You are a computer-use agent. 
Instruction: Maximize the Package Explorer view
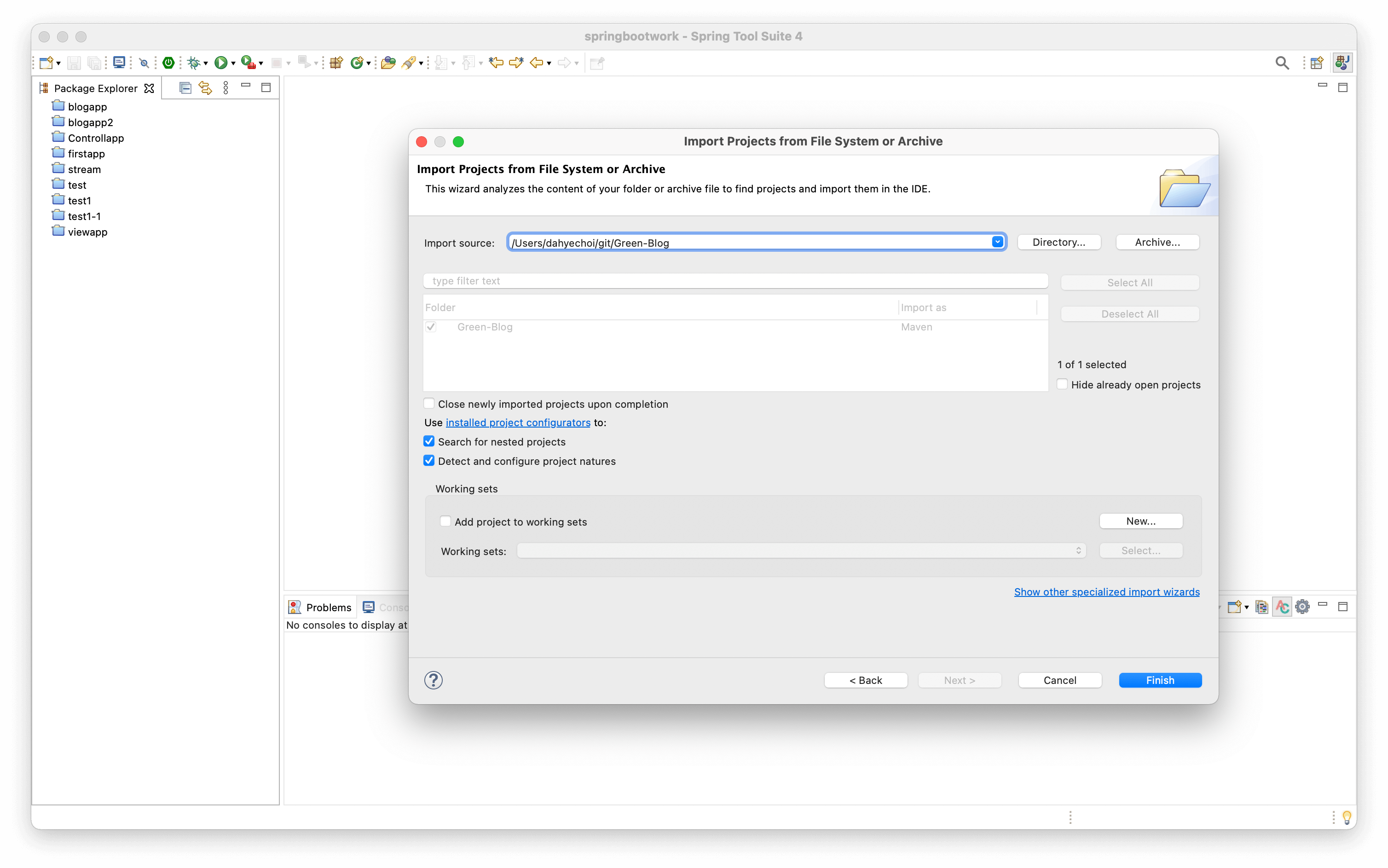266,88
